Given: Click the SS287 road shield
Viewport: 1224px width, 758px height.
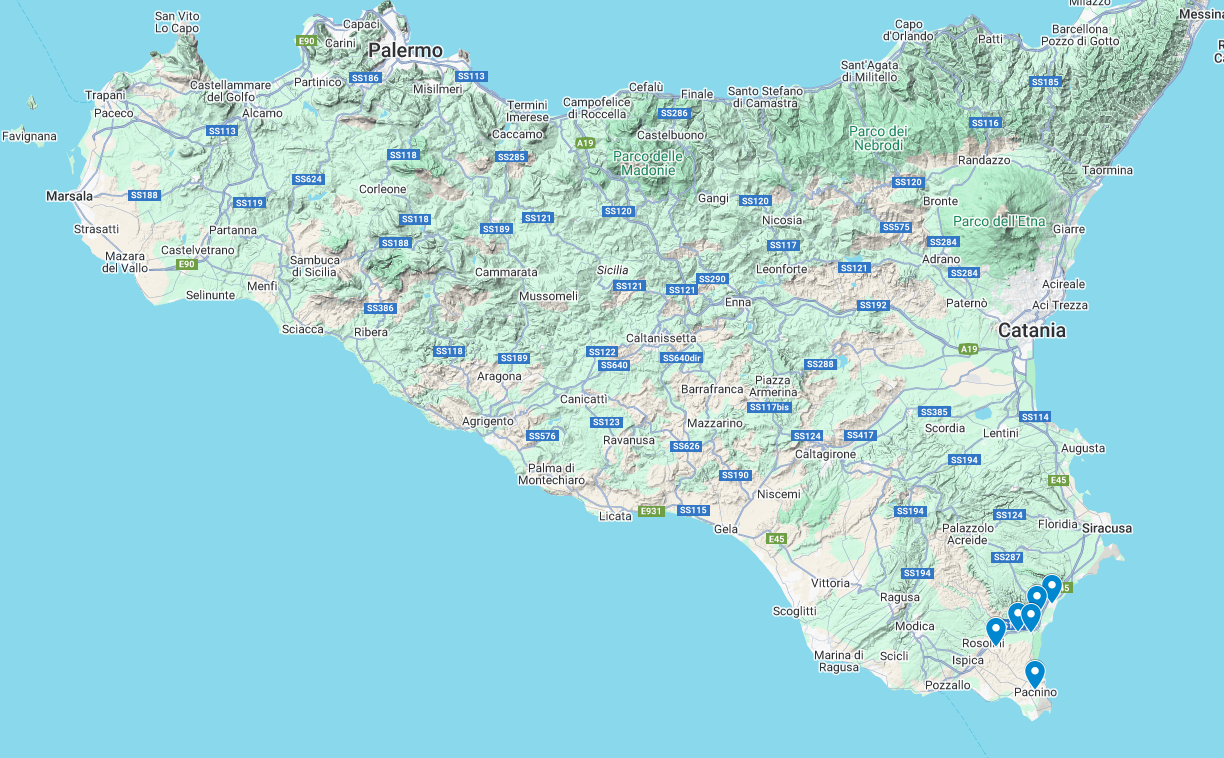Looking at the screenshot, I should tap(1006, 557).
